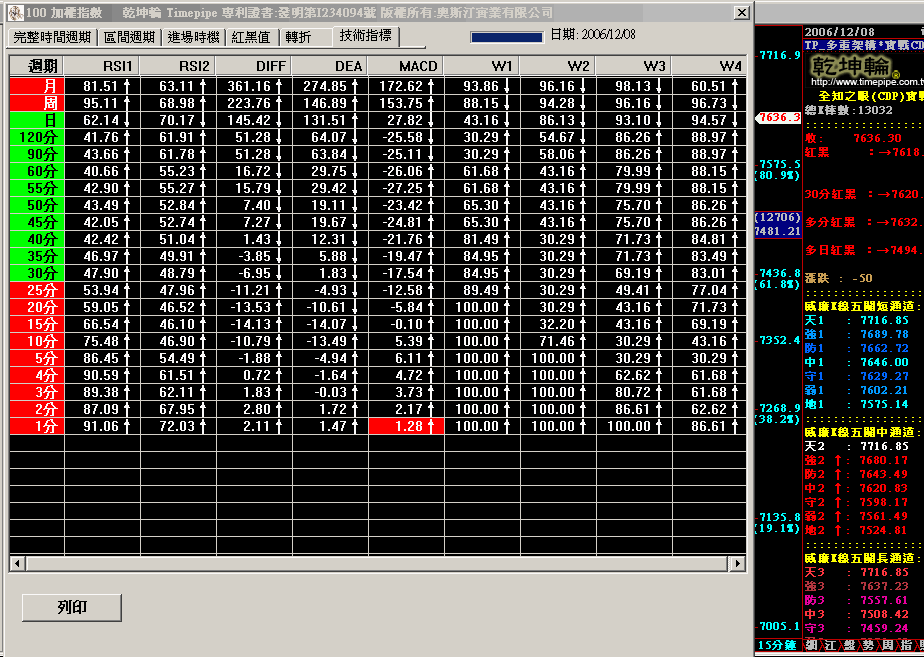Switch to the 完整時間週期 tab
The image size is (924, 657).
(x=53, y=37)
